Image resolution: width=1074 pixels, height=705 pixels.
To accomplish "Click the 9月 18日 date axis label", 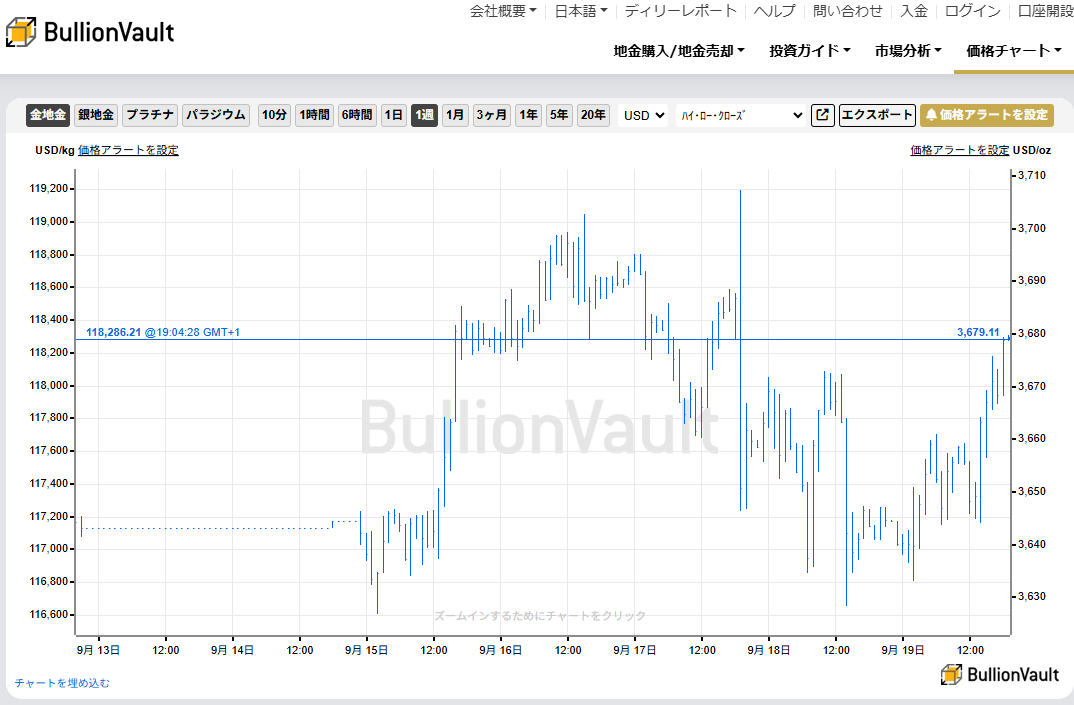I will click(x=769, y=650).
